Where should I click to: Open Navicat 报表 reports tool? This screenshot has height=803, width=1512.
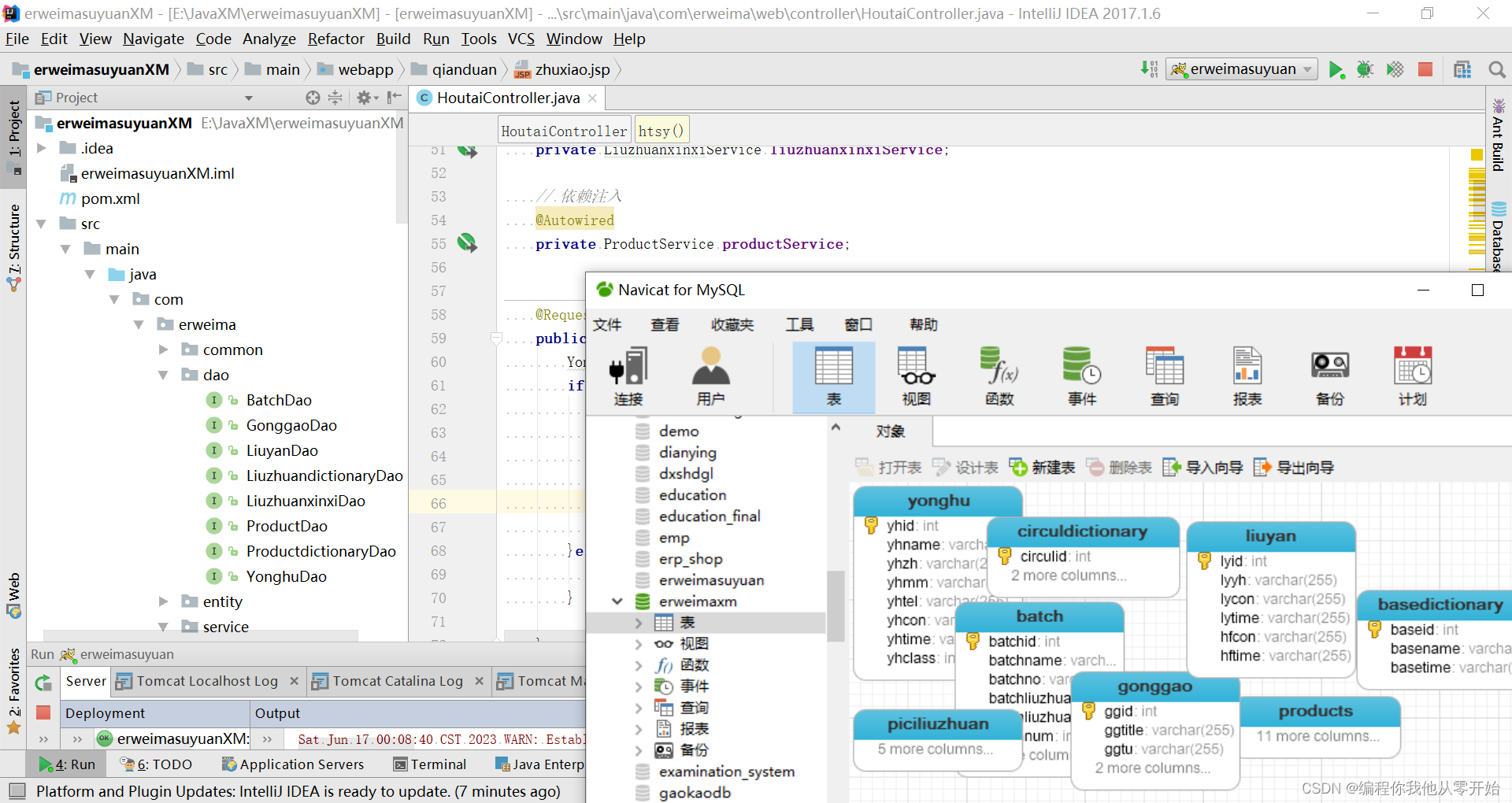pyautogui.click(x=1247, y=377)
